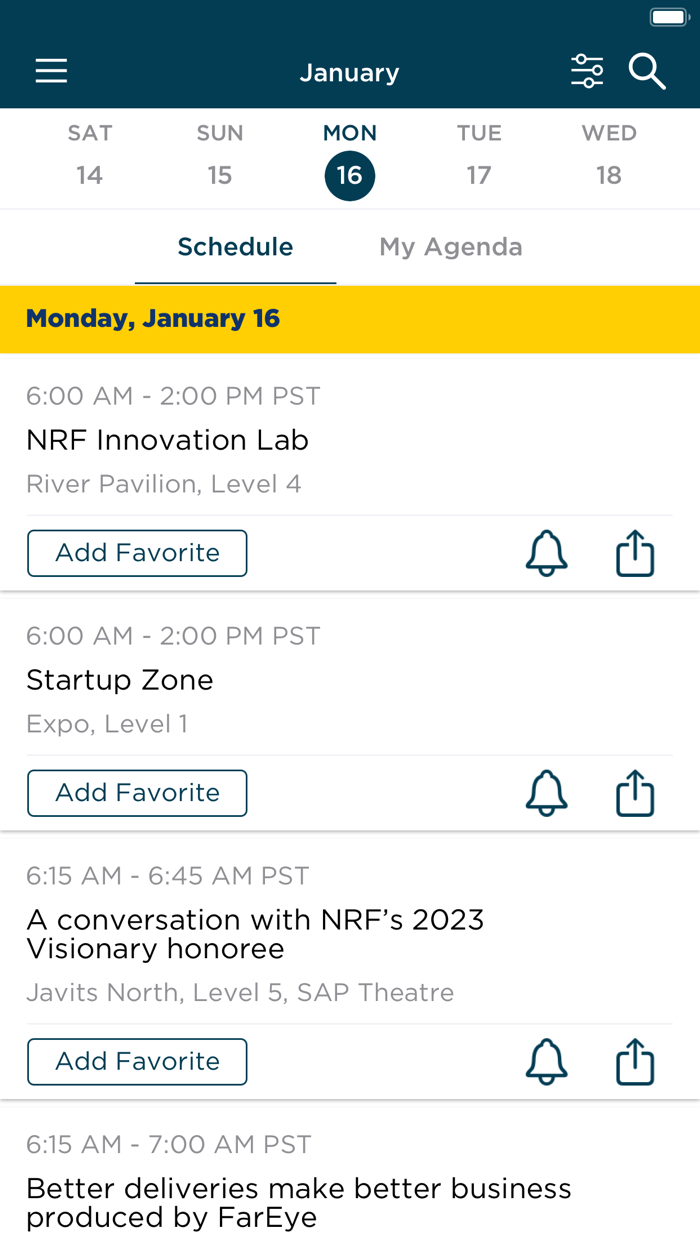Set a reminder bell for NRF Innovation Lab

(546, 553)
